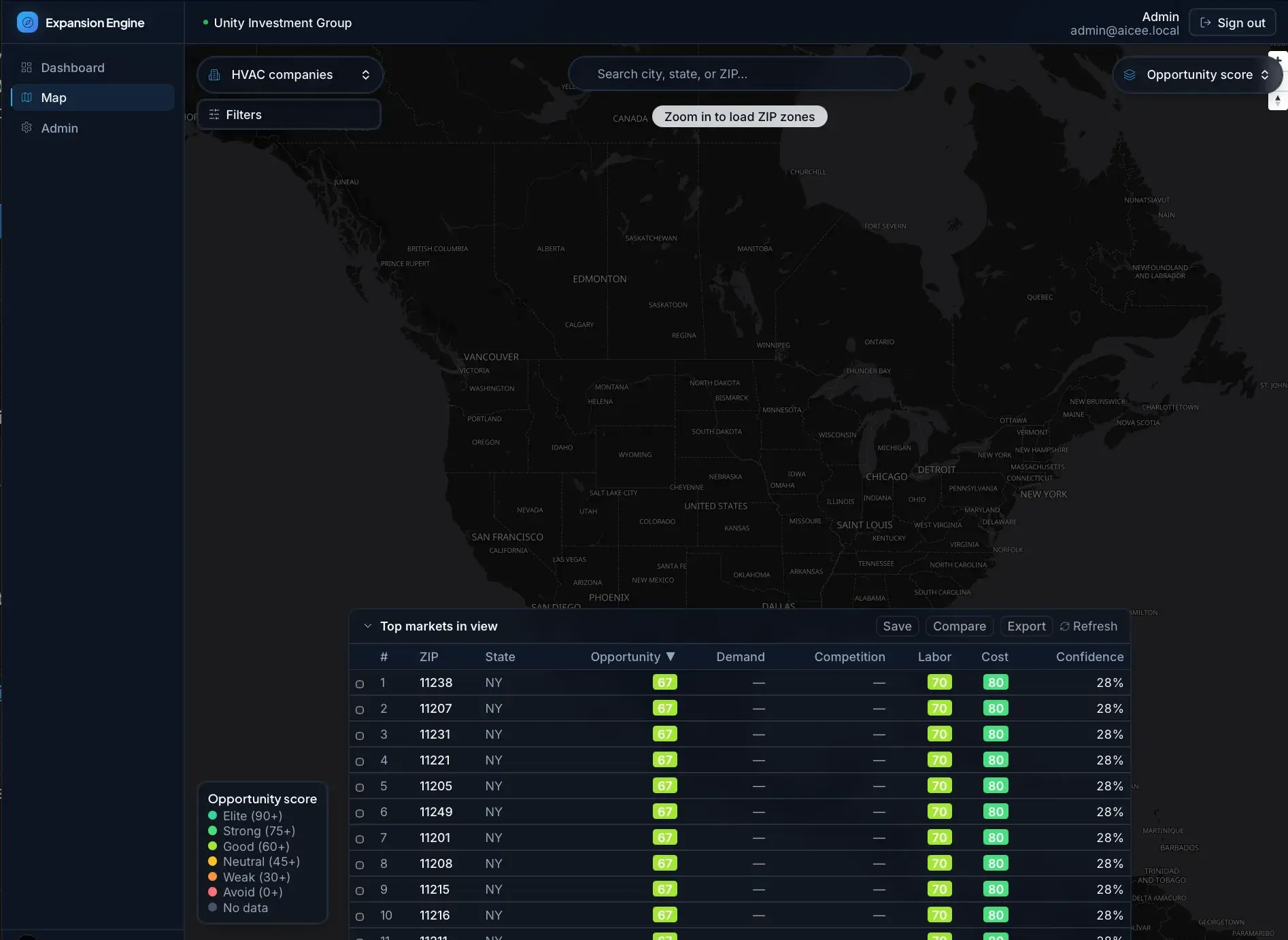Select the radio for ZIP 11221
1288x940 pixels.
[x=360, y=762]
